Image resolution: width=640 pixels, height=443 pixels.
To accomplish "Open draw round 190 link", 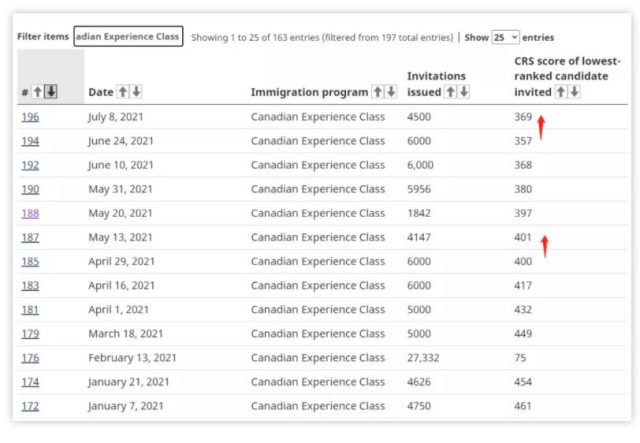I will 30,189.
